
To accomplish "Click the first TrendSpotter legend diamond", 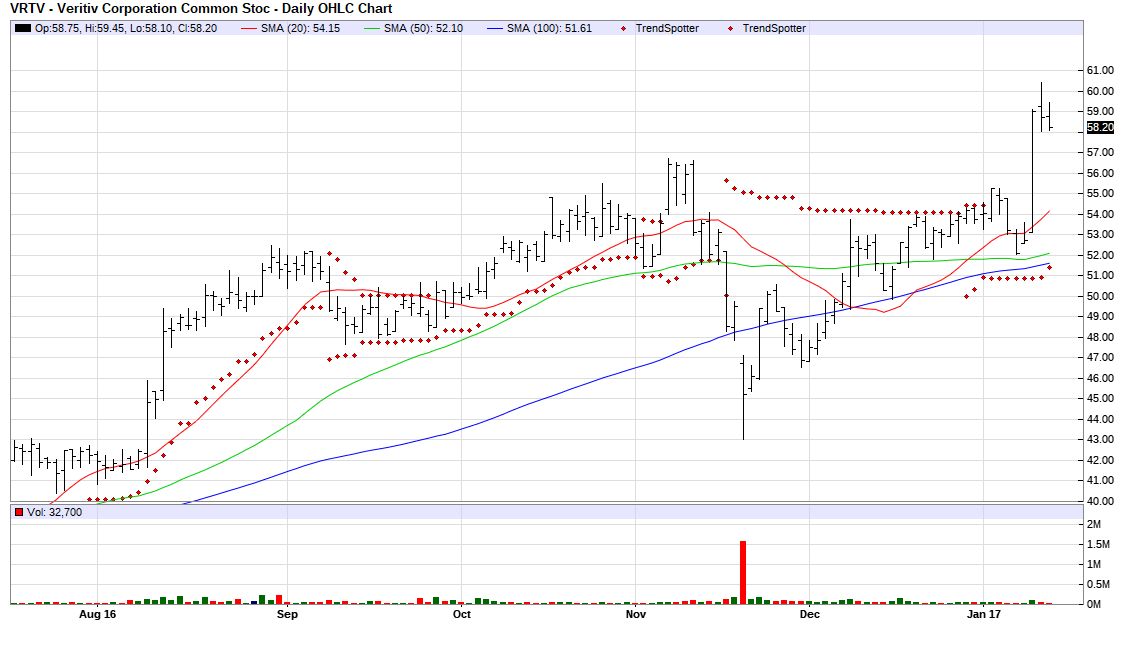I will pos(623,29).
